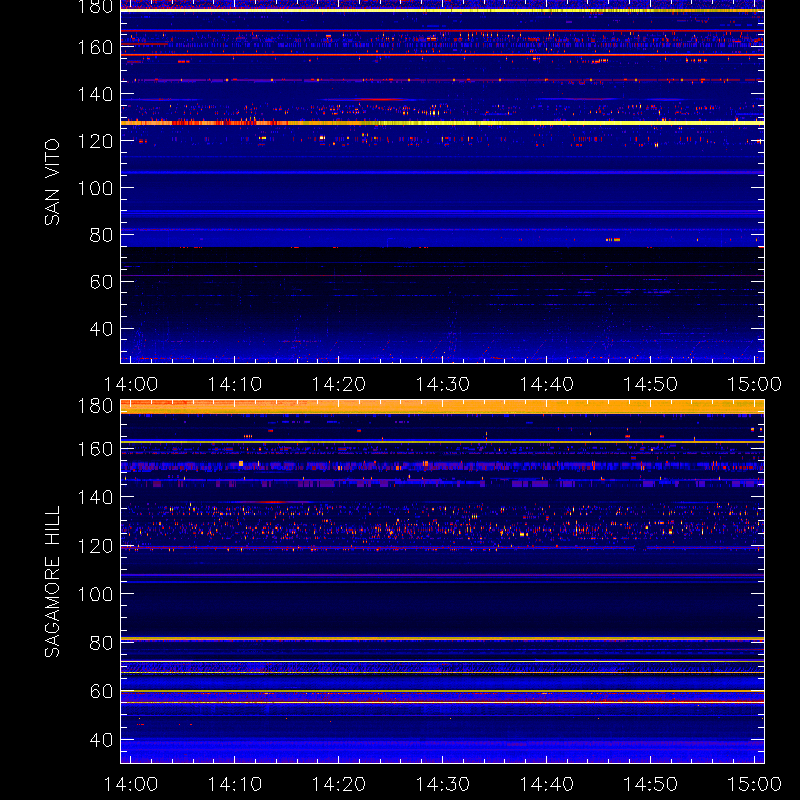The height and width of the screenshot is (800, 800).
Task: Pick the 14:10 time label under San Vito plot
Action: point(235,384)
